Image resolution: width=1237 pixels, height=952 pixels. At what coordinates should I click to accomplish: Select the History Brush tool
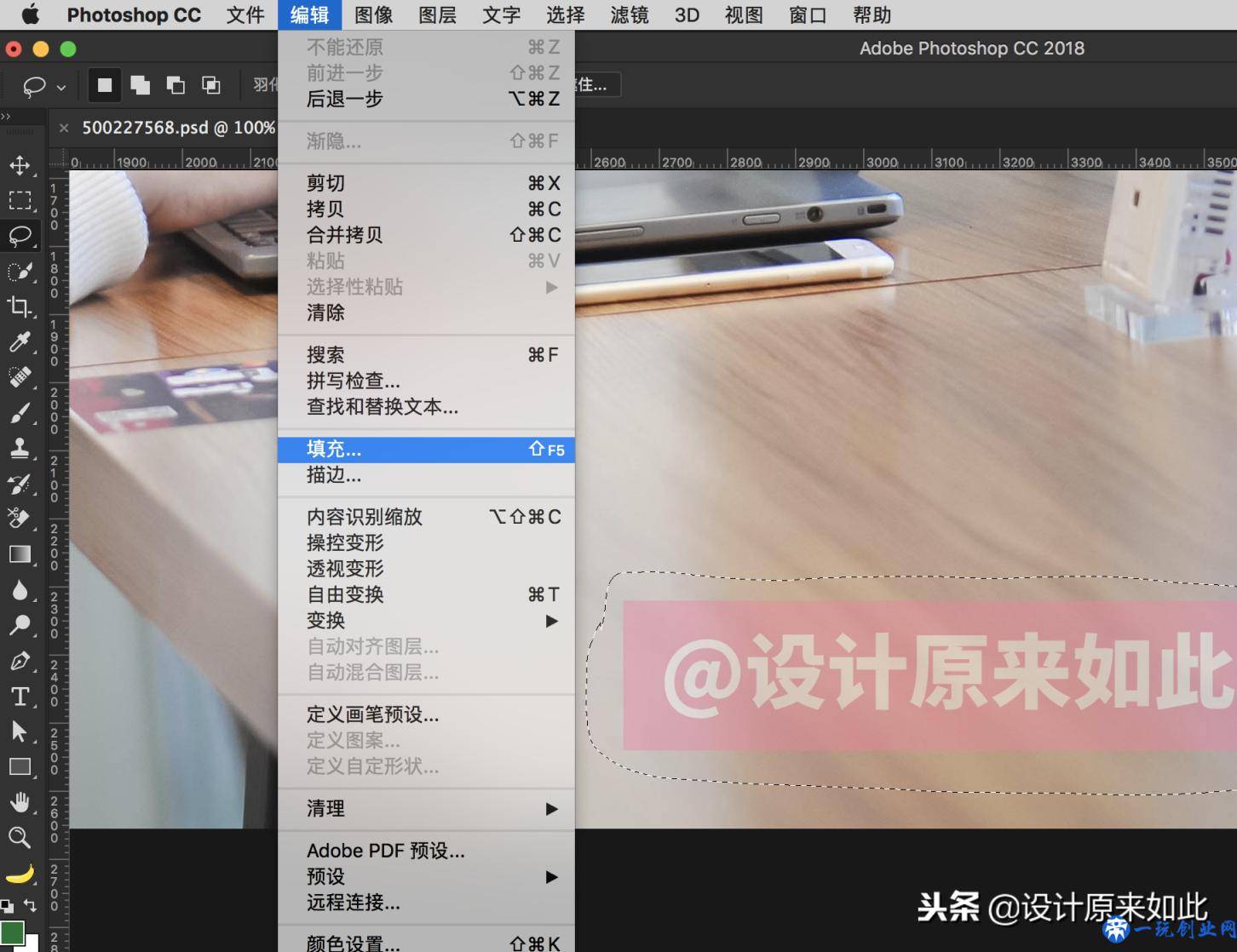pyautogui.click(x=20, y=484)
